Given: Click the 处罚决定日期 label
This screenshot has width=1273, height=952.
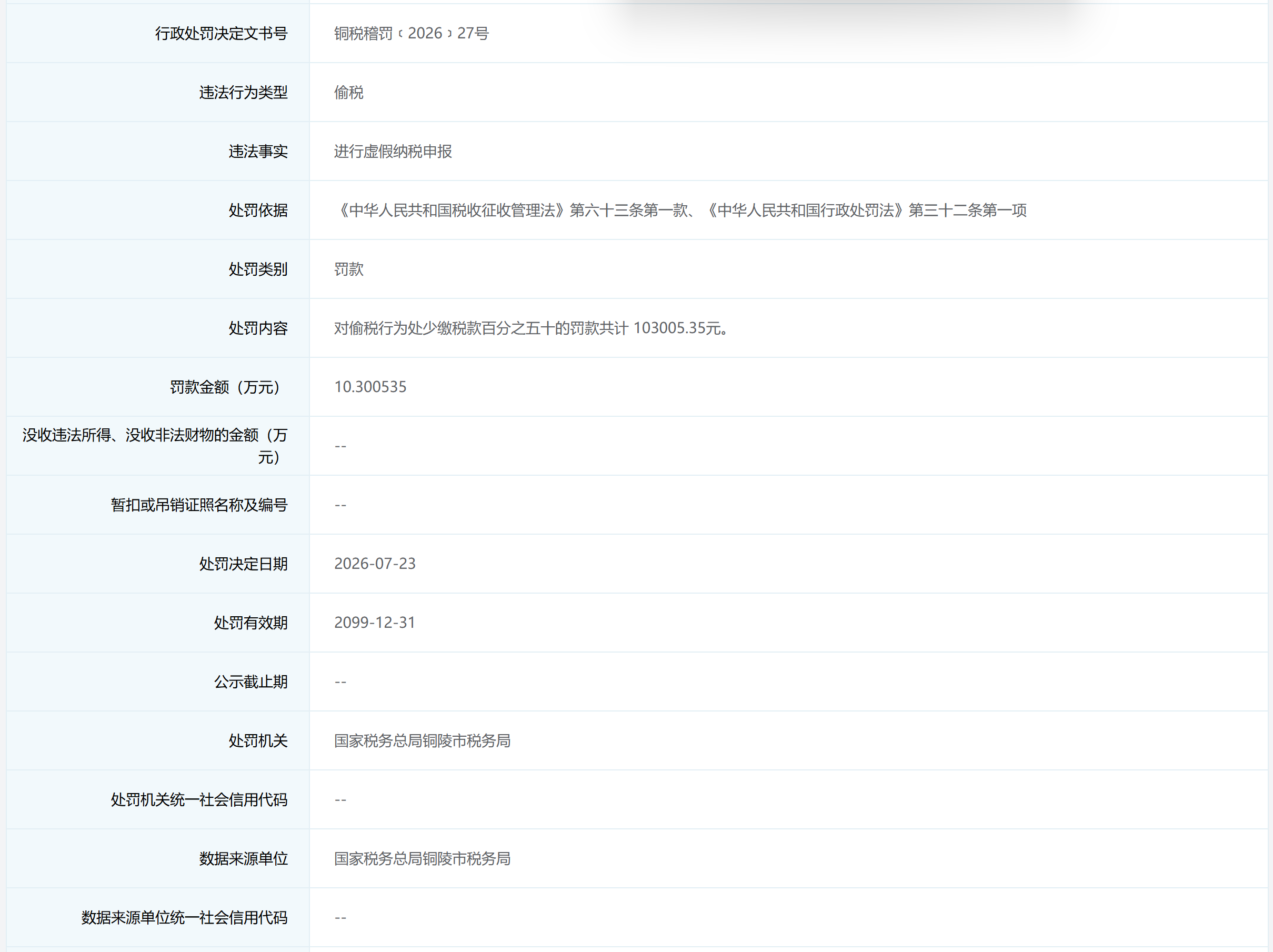Looking at the screenshot, I should [243, 564].
